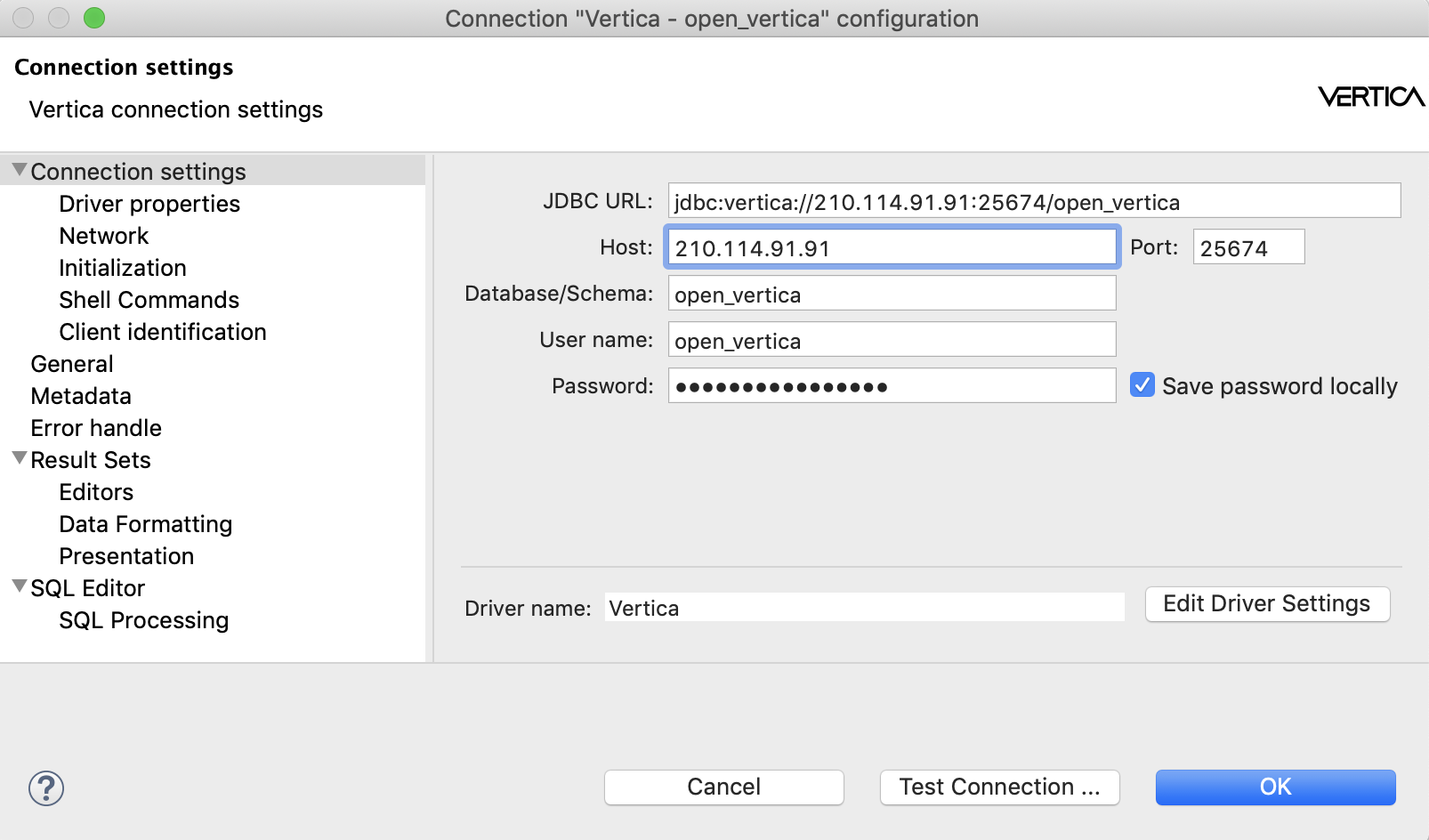1429x840 pixels.
Task: Select Client identification item
Action: click(x=163, y=332)
